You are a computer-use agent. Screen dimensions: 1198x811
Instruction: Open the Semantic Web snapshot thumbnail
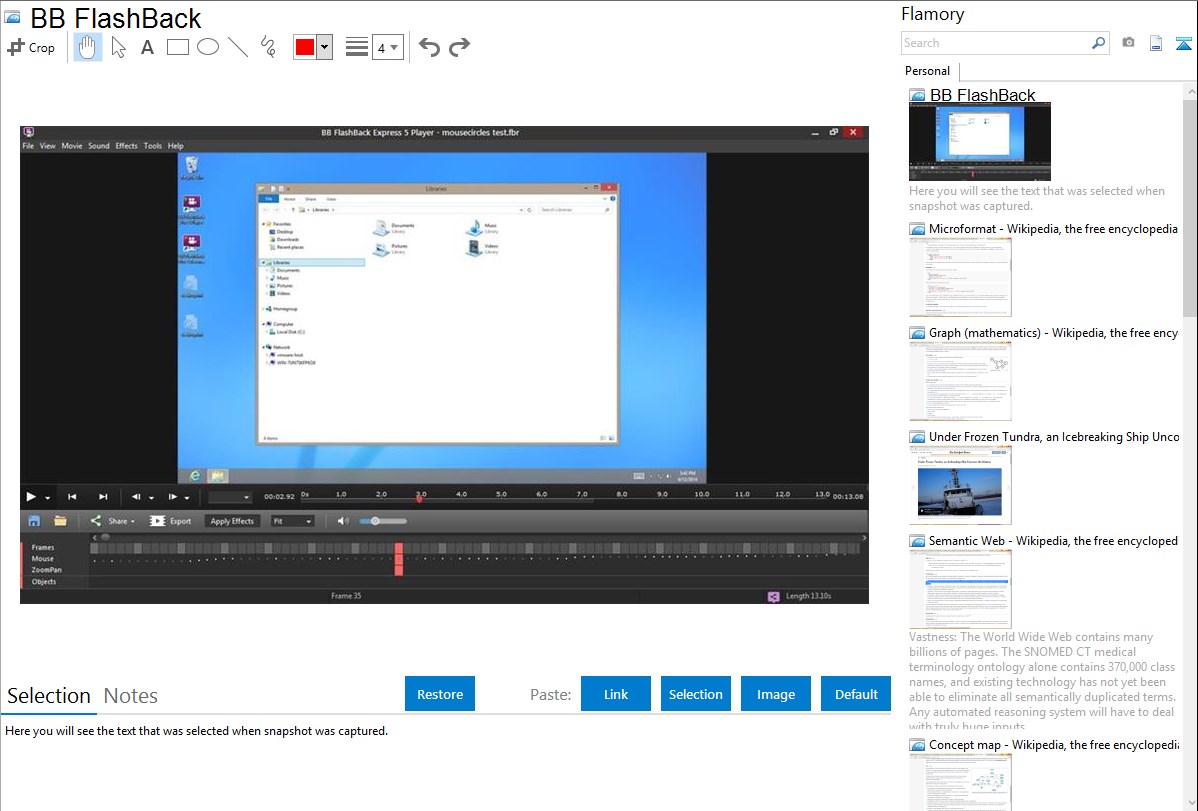(x=960, y=589)
